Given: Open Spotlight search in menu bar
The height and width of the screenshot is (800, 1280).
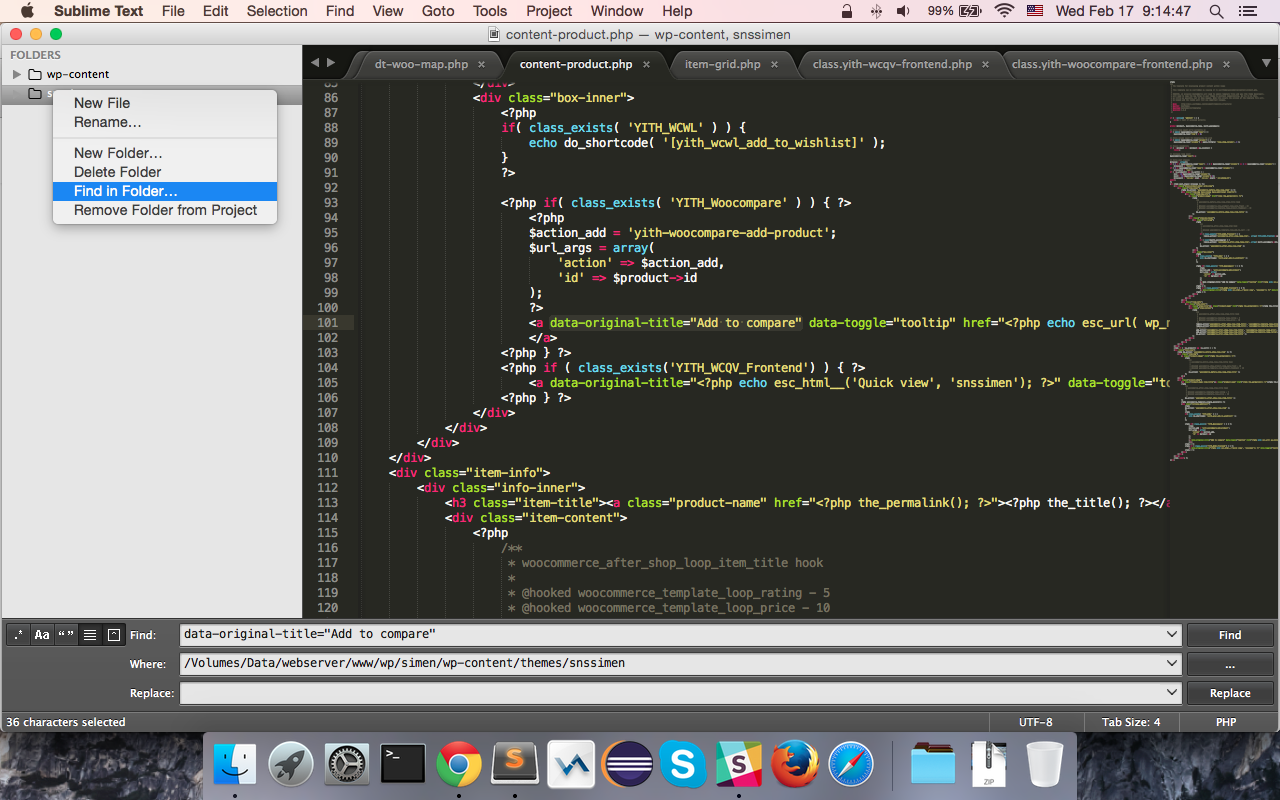Looking at the screenshot, I should pyautogui.click(x=1216, y=11).
